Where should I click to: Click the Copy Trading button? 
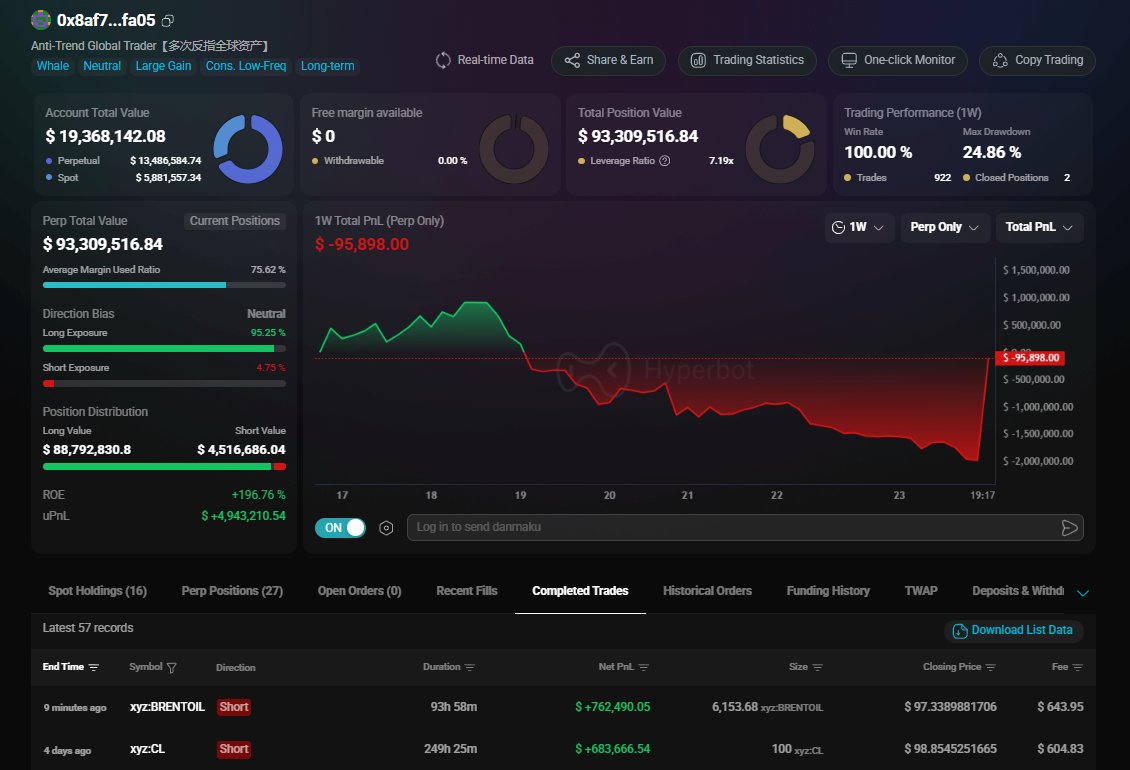1037,61
